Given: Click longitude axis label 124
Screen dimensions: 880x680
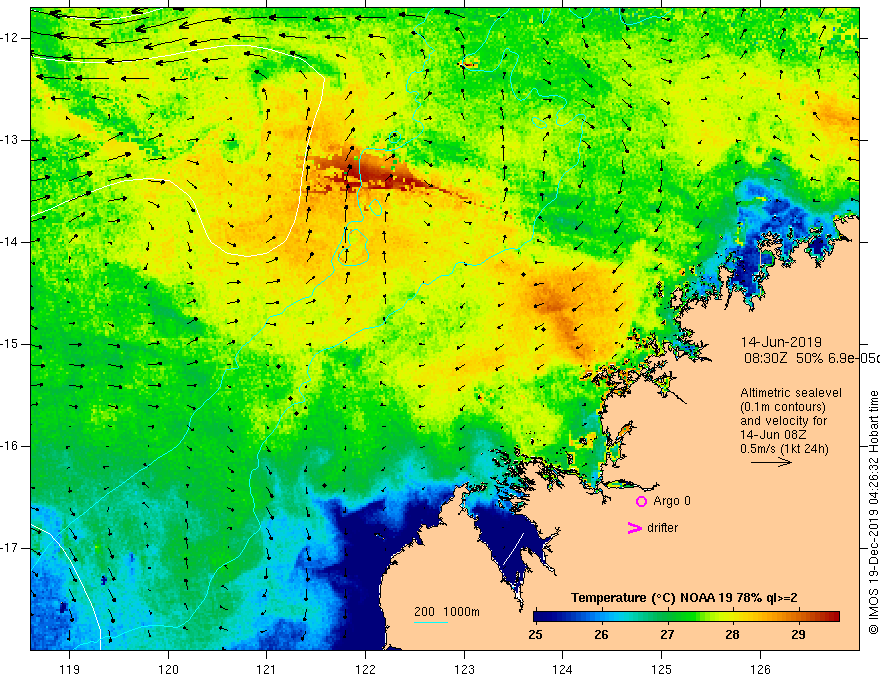Looking at the screenshot, I should (563, 669).
